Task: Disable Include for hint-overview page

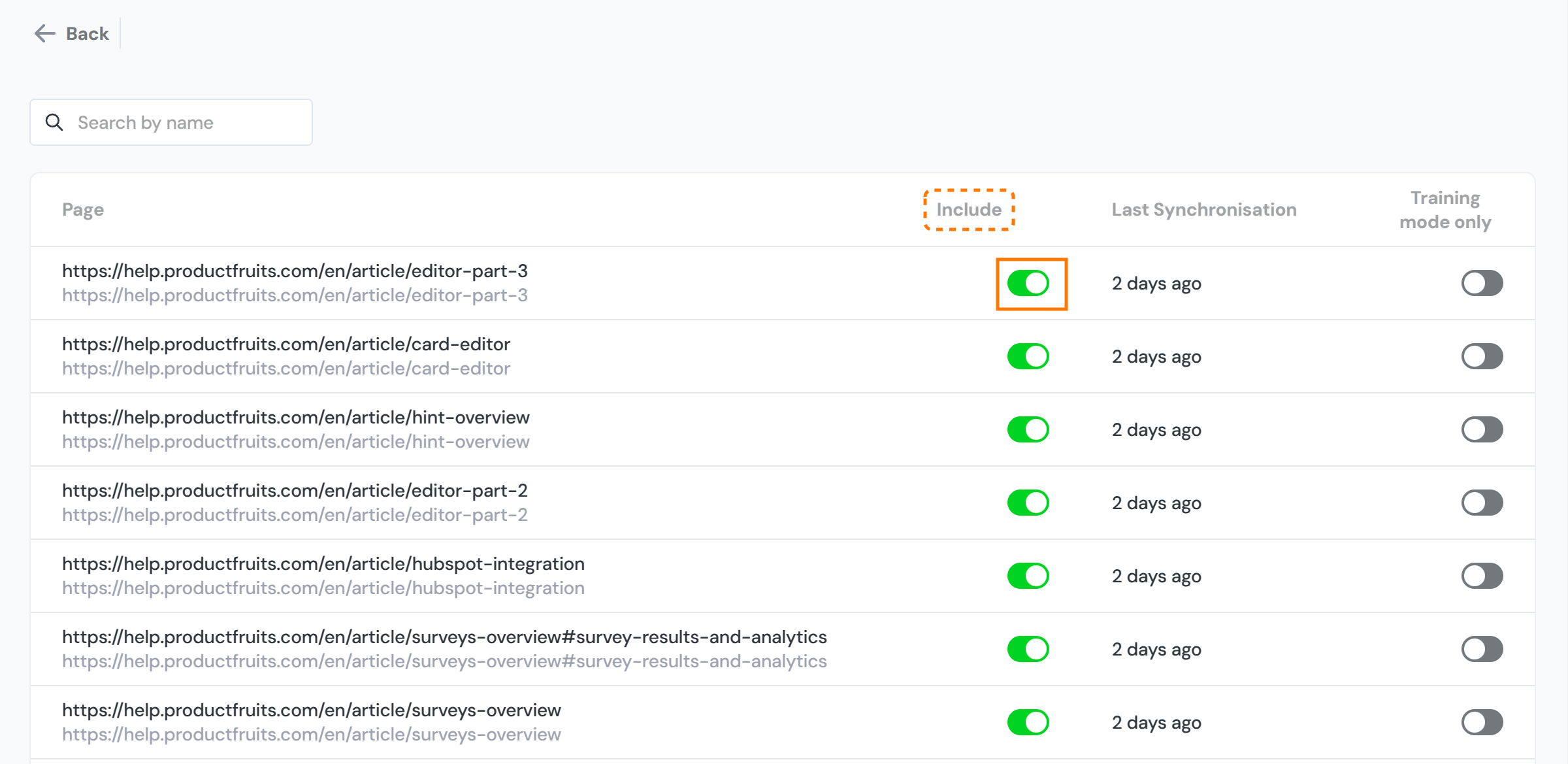Action: click(1028, 429)
